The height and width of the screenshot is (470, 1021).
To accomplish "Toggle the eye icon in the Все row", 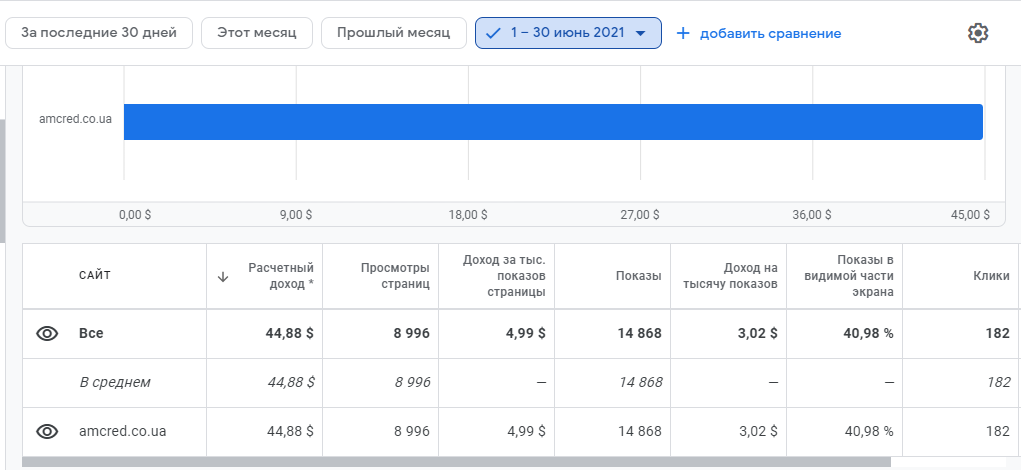I will coord(47,333).
